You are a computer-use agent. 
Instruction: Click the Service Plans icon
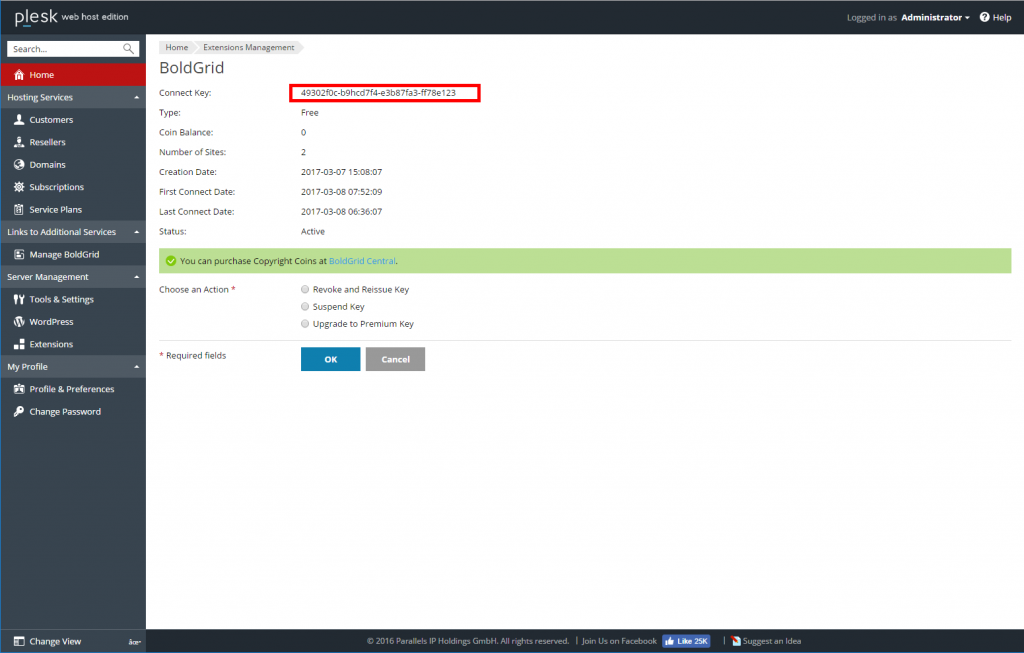point(19,210)
